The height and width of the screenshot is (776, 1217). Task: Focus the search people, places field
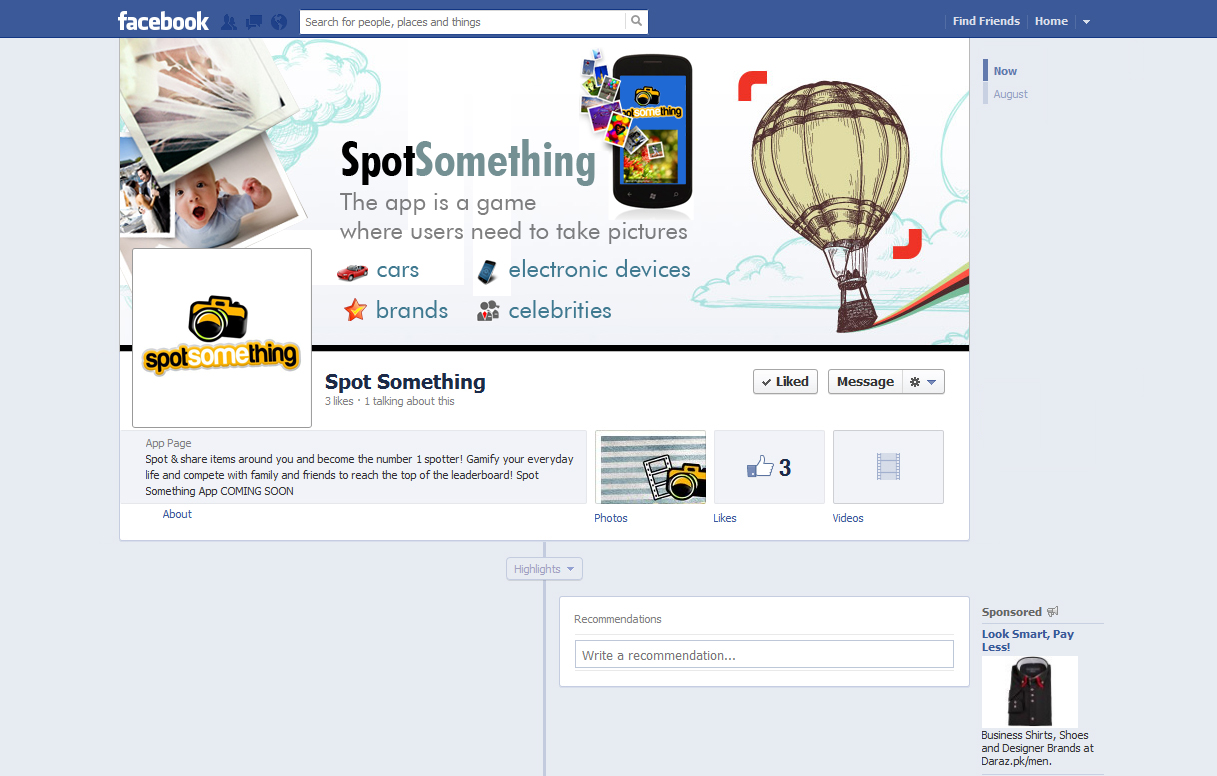pyautogui.click(x=463, y=22)
